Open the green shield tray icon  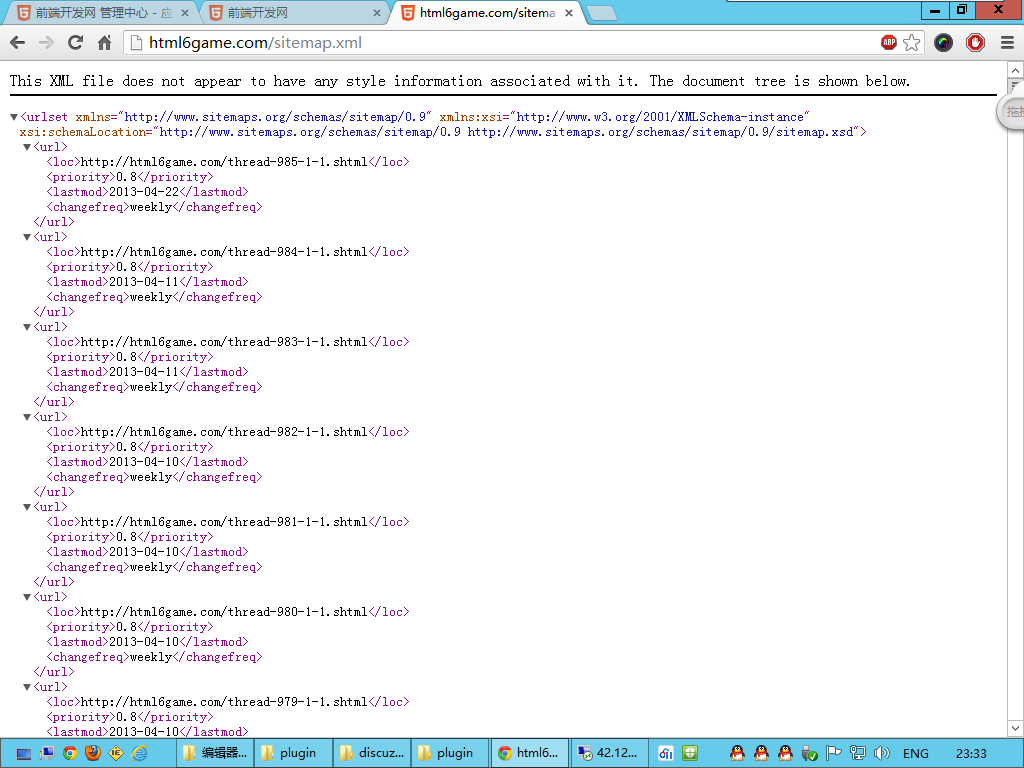point(690,754)
